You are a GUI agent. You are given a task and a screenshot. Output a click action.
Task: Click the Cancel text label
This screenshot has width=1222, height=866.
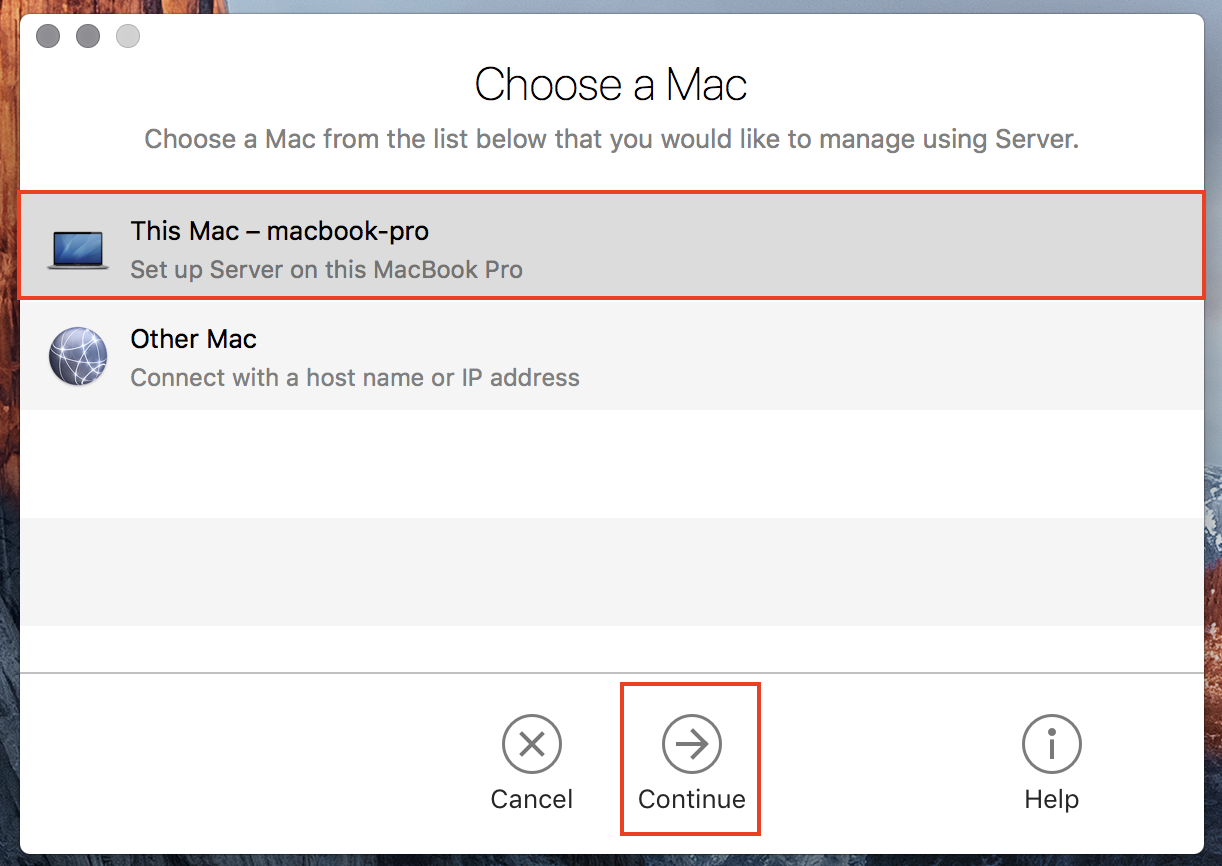click(531, 800)
